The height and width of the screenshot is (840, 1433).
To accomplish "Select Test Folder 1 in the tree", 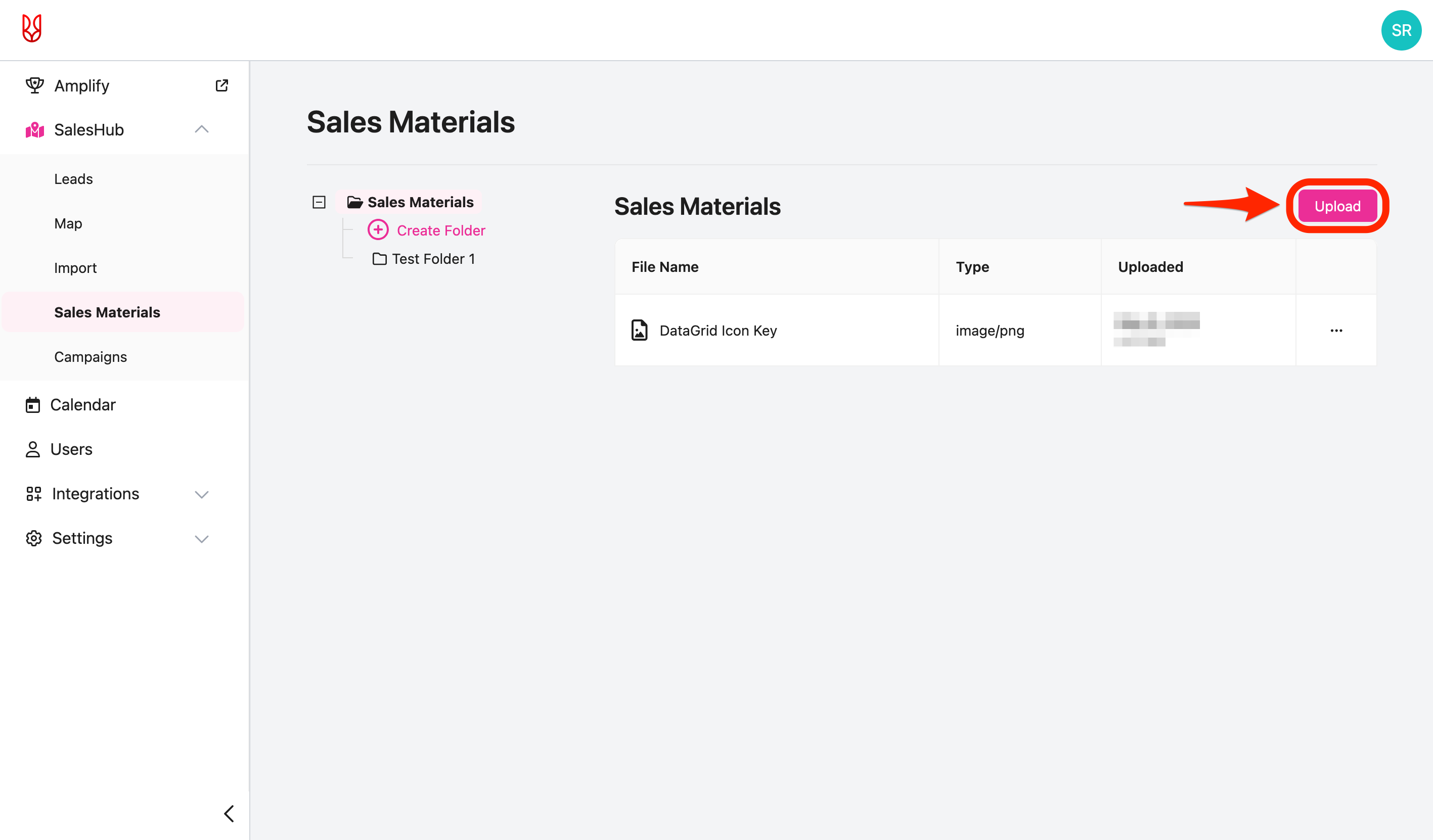I will [434, 258].
